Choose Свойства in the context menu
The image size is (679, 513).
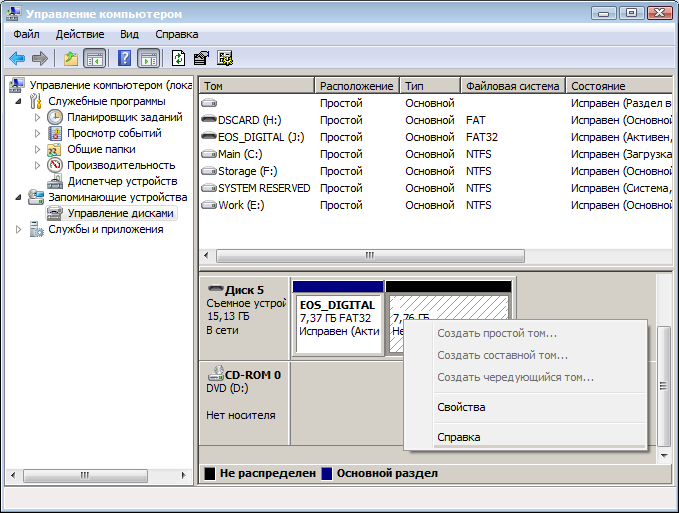tap(461, 407)
